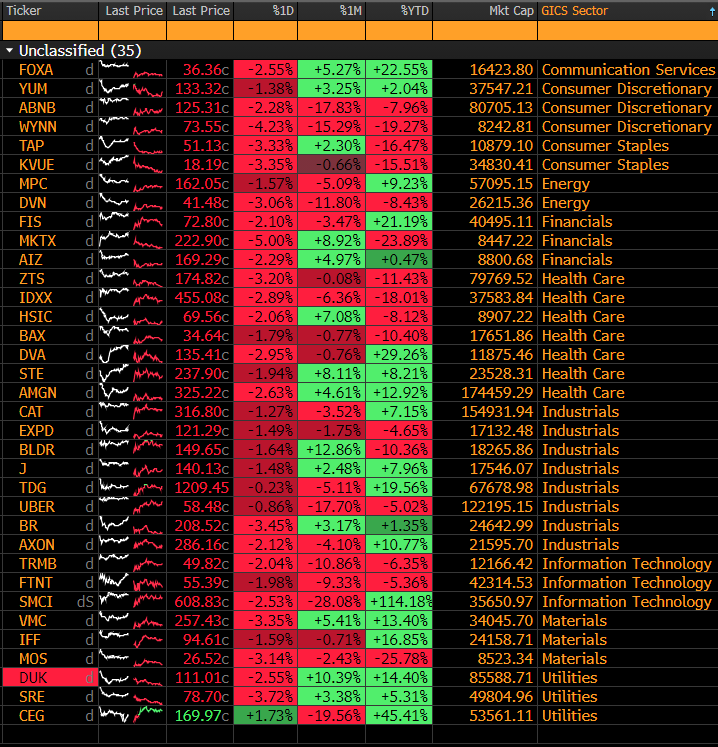Select the IFF ticker

pos(30,640)
